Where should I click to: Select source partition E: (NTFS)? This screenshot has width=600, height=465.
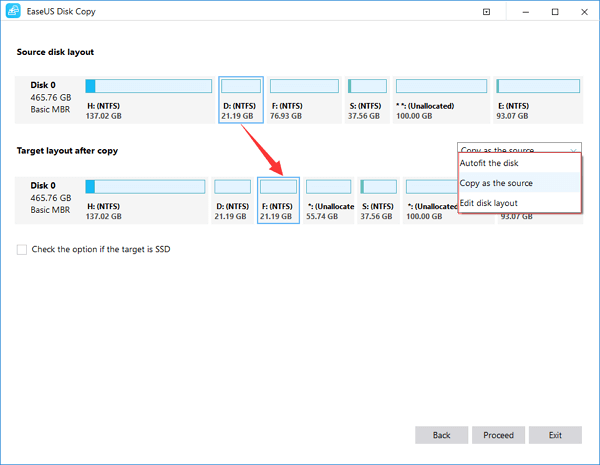538,98
